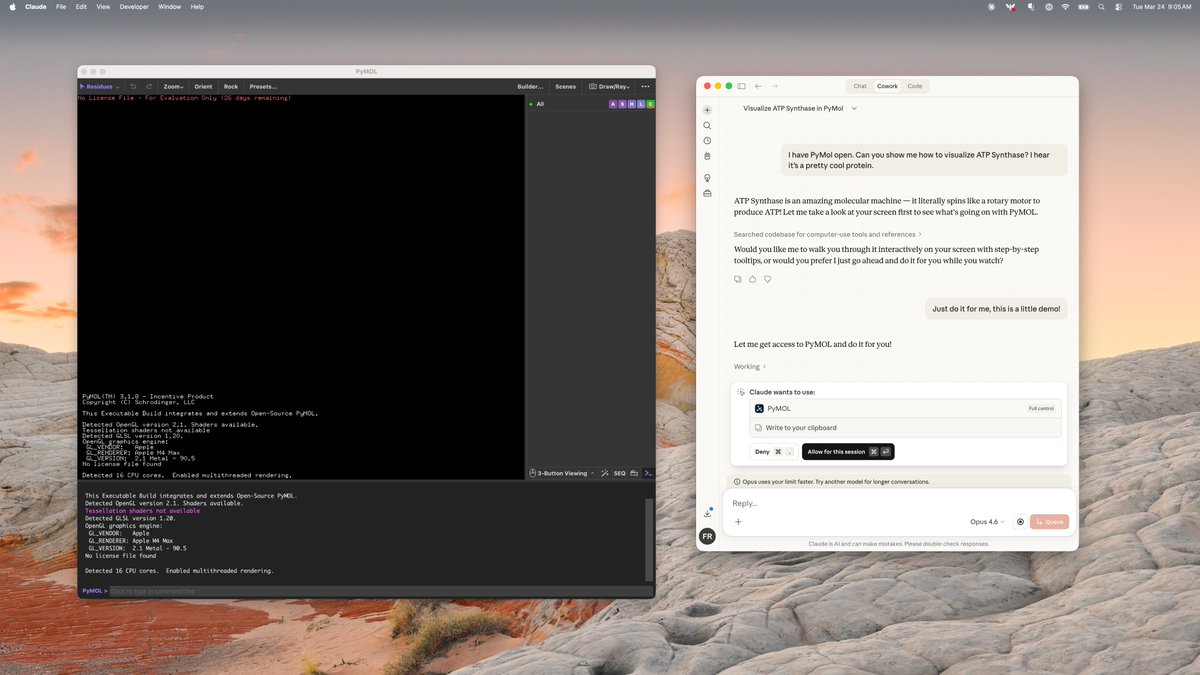The image size is (1200, 675).
Task: Click Deny button in permission prompt
Action: (773, 452)
